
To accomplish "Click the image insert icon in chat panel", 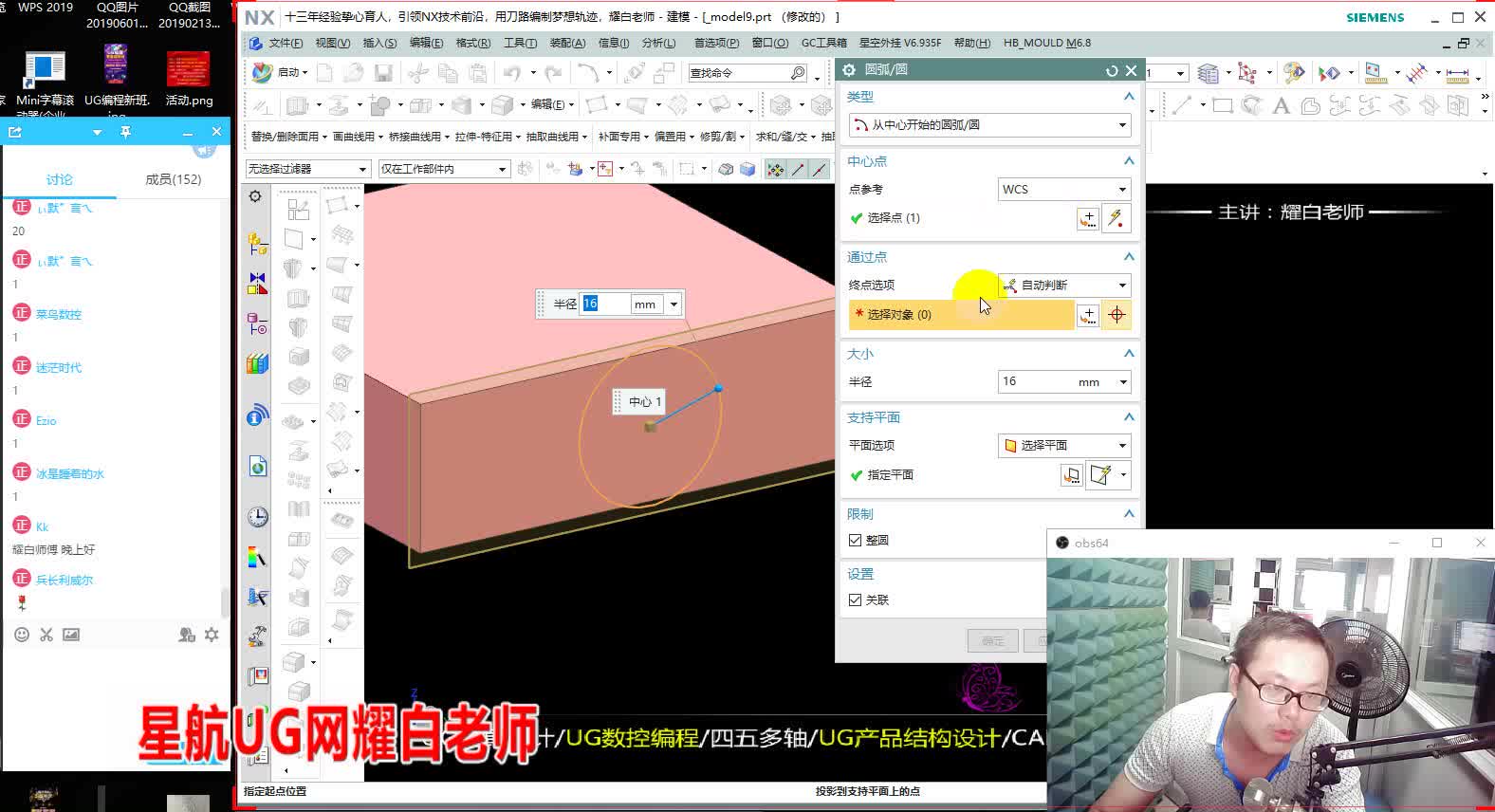I will click(x=71, y=635).
